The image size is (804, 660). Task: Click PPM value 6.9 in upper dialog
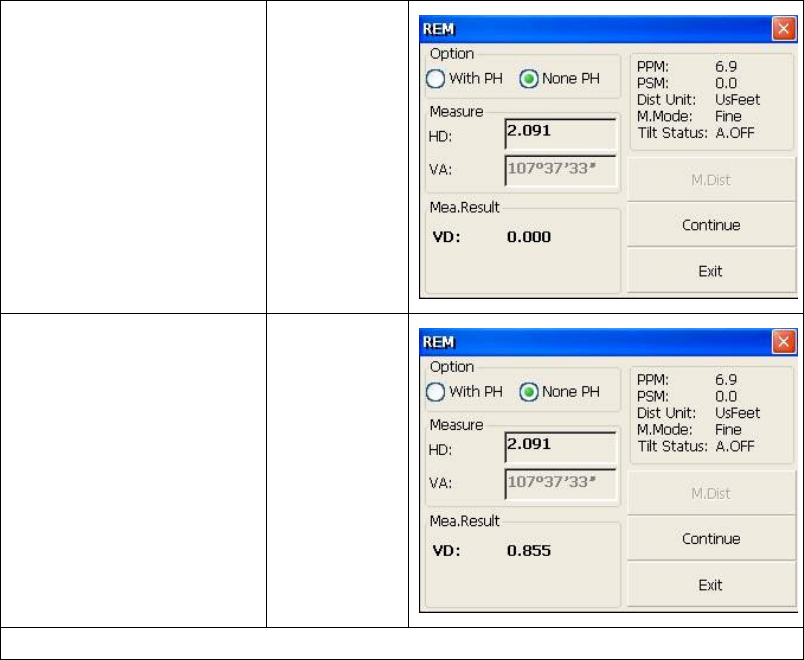726,67
